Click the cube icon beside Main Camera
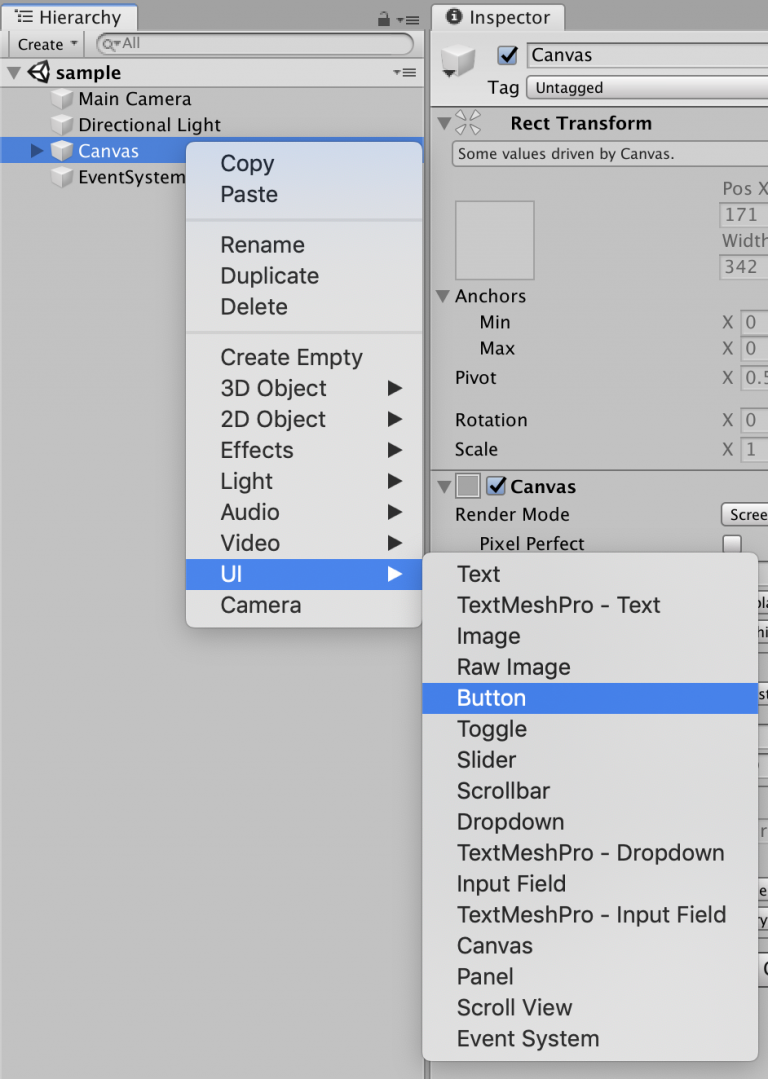This screenshot has height=1079, width=768. pos(63,99)
